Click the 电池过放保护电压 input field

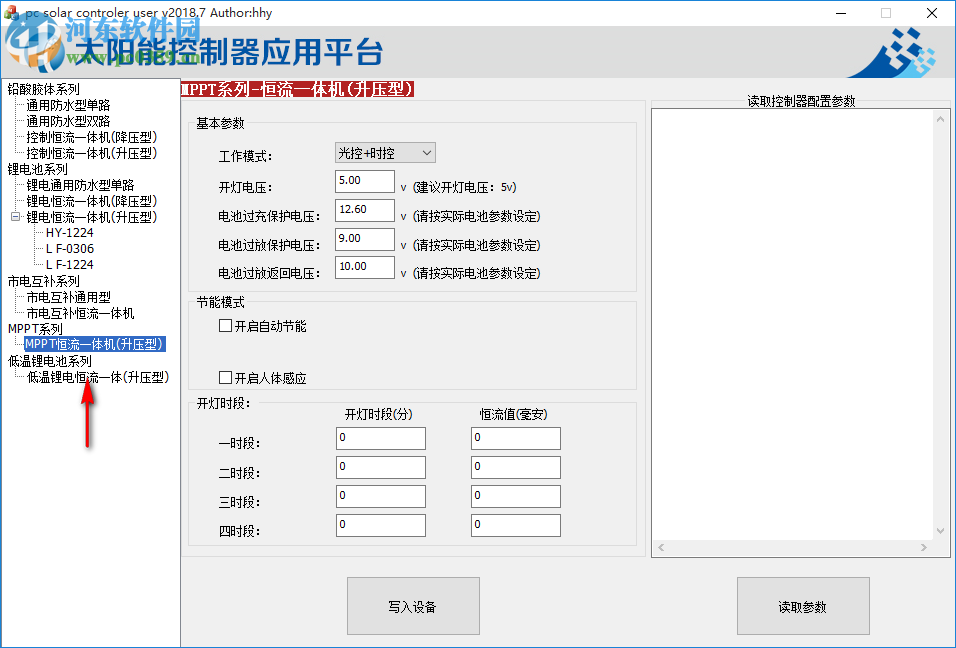point(365,239)
